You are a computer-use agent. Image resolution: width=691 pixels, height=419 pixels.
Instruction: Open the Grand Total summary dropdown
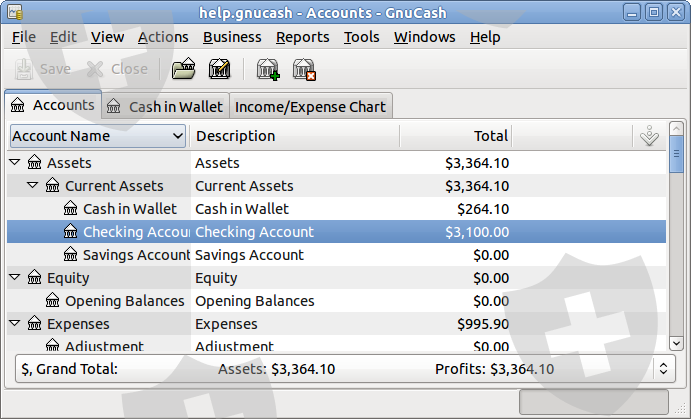[661, 368]
